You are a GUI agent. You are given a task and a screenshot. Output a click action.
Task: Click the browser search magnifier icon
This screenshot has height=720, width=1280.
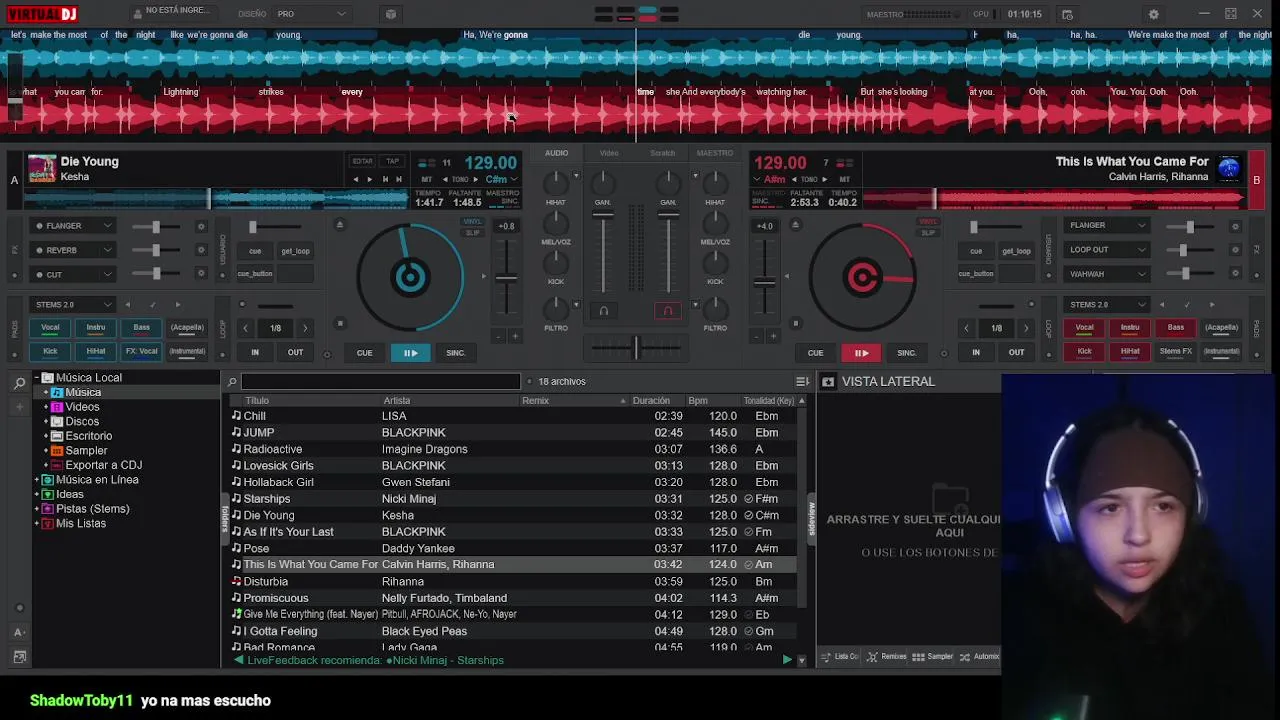(x=232, y=381)
